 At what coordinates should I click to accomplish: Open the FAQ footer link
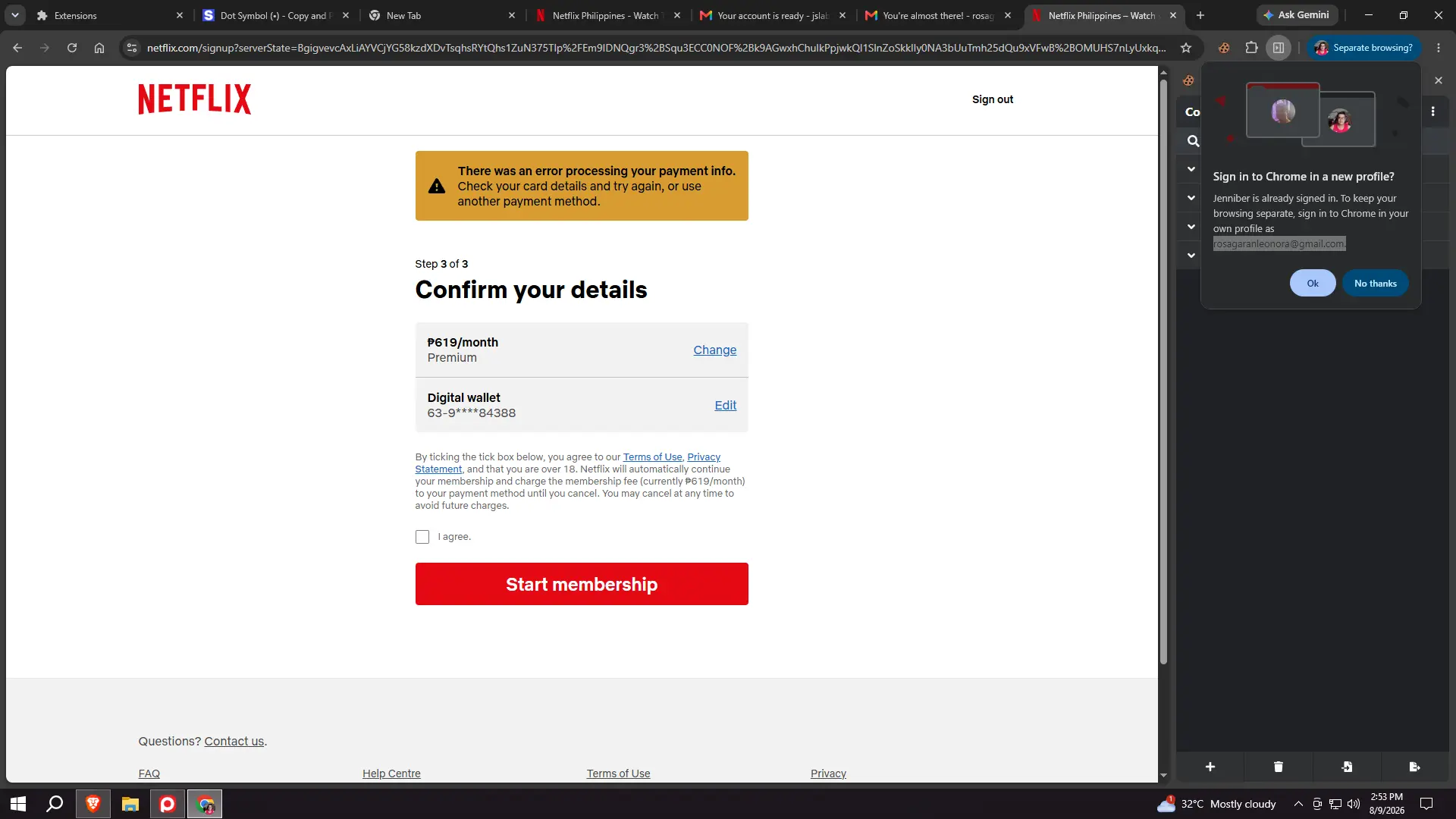coord(149,773)
